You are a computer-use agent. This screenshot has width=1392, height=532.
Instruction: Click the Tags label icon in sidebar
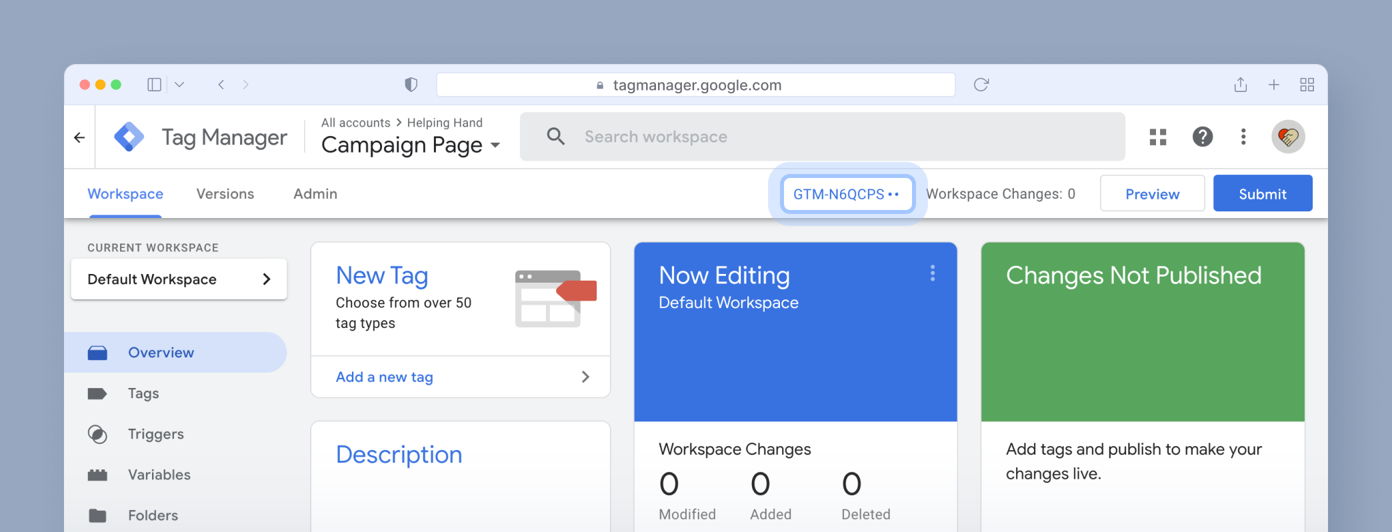97,394
